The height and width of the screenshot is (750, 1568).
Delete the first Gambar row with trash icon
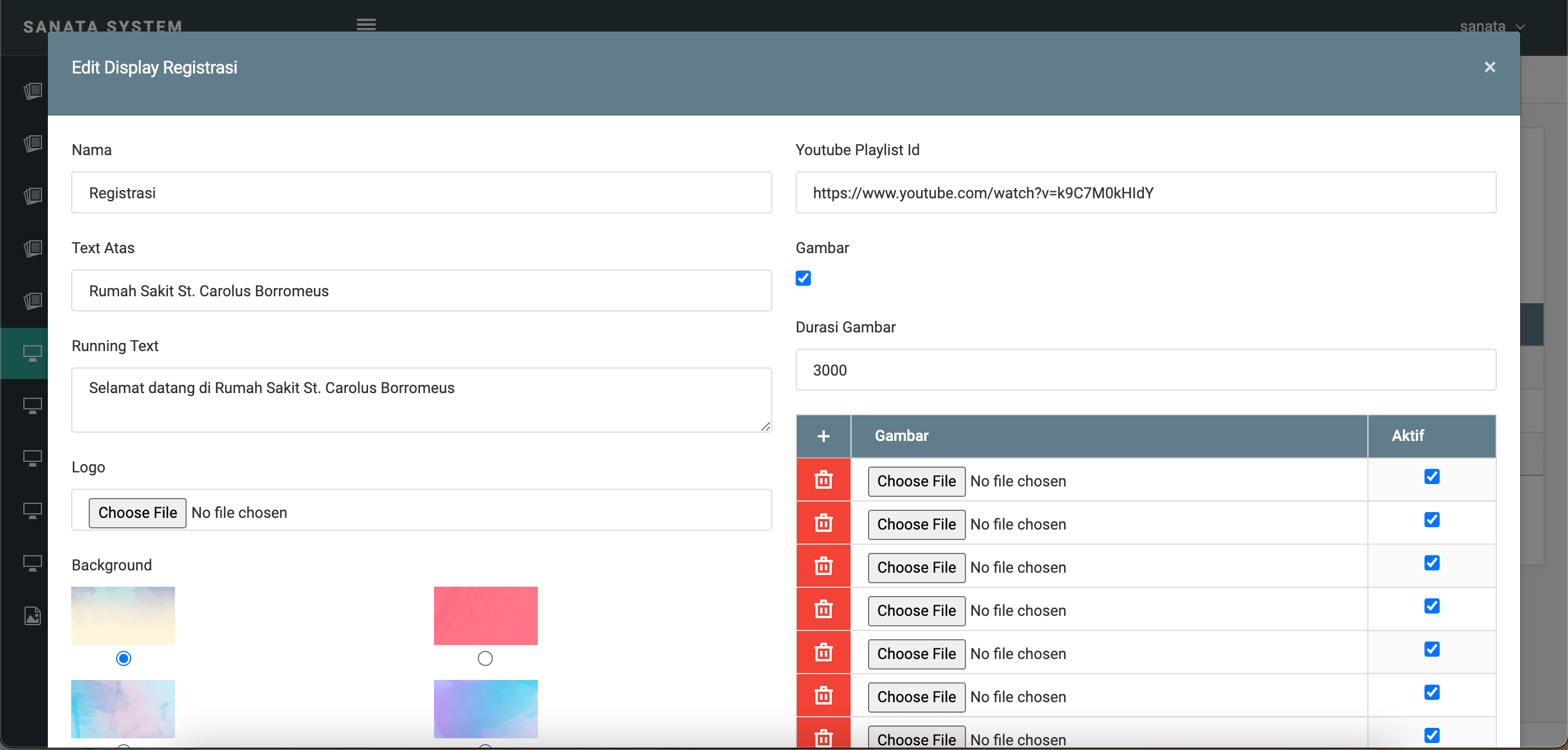823,480
